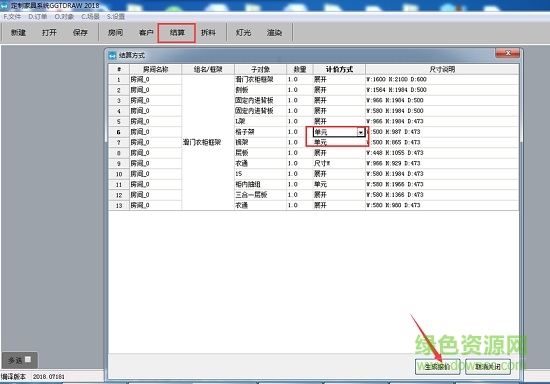The height and width of the screenshot is (384, 550).
Task: Click the 单元 pricing cell in row 11
Action: (x=339, y=184)
